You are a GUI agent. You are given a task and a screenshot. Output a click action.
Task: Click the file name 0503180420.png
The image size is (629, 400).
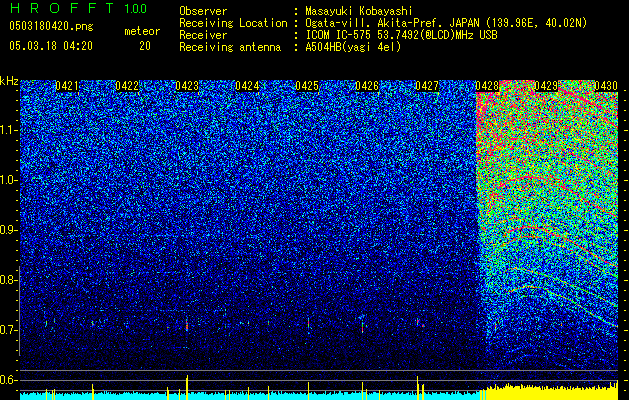point(51,27)
